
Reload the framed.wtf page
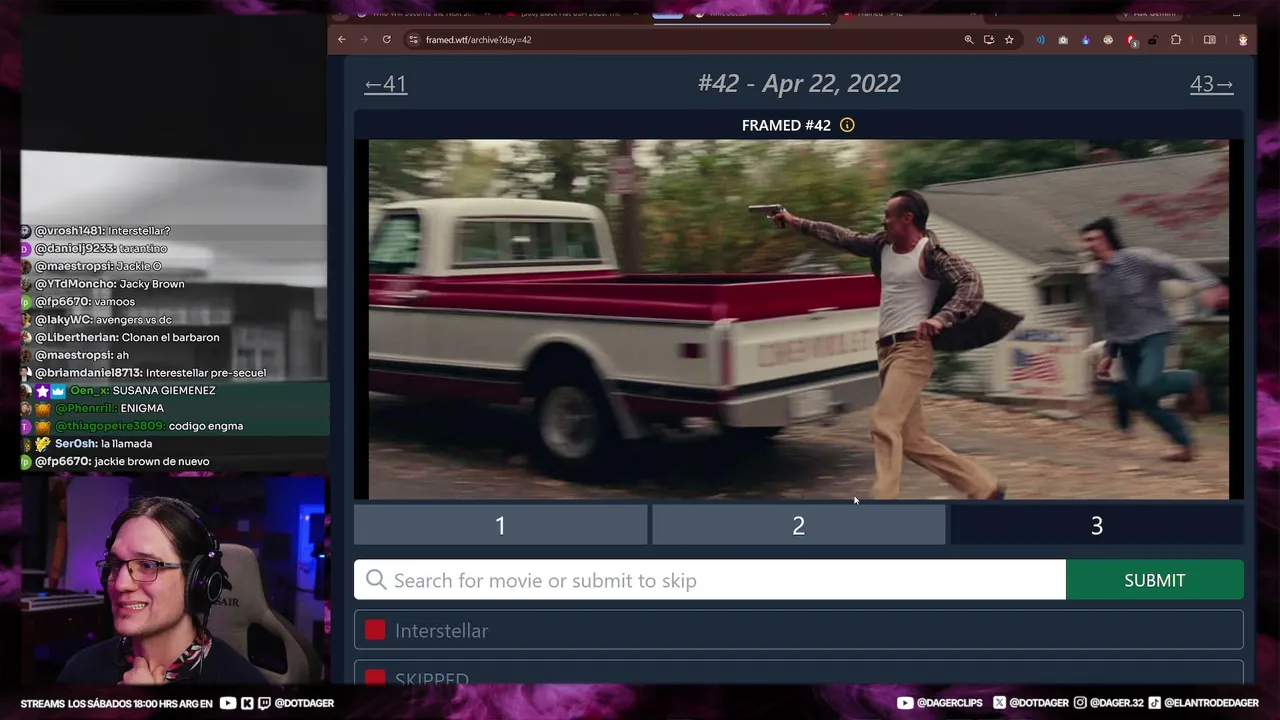coord(386,40)
